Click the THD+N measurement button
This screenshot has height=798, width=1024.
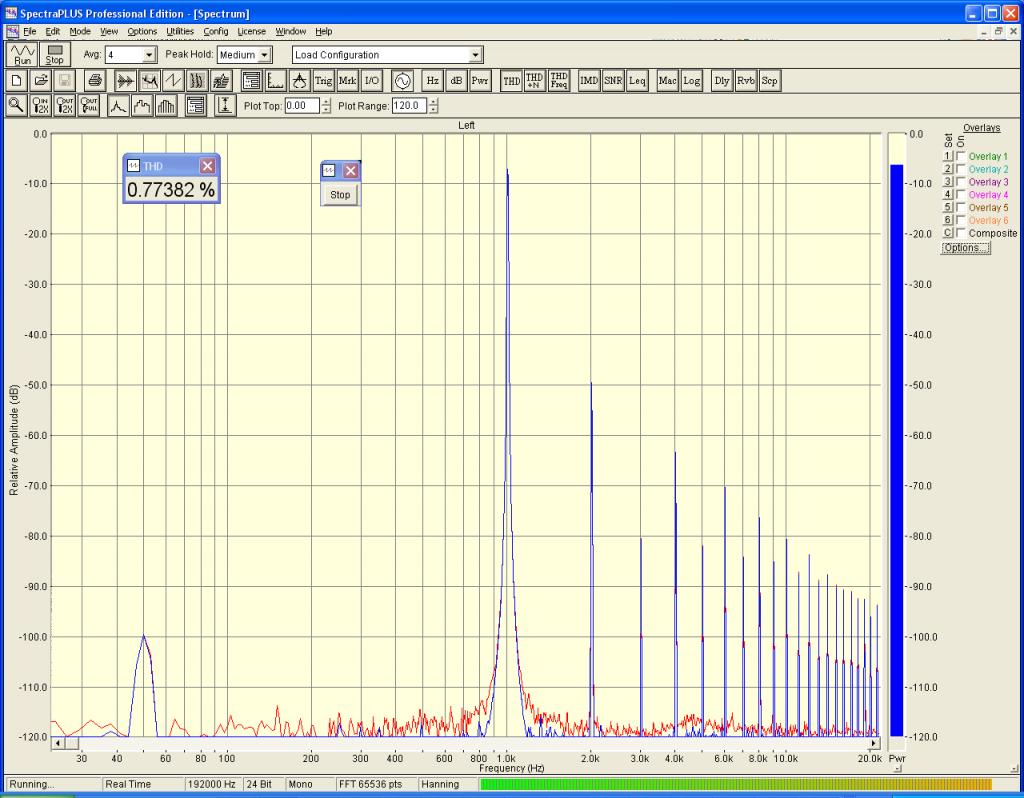coord(535,81)
